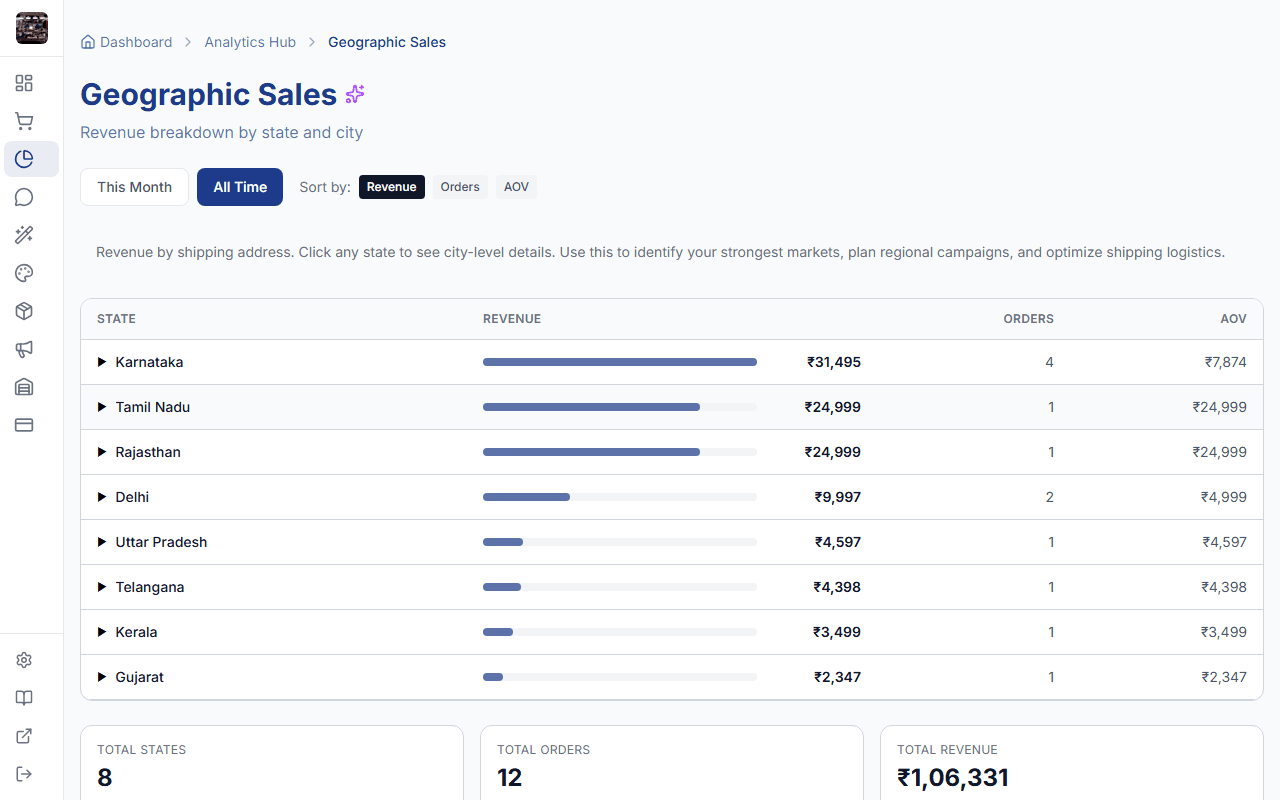Screen dimensions: 1280x800
Task: Go to Analytics Hub breadcrumb link
Action: pyautogui.click(x=250, y=42)
